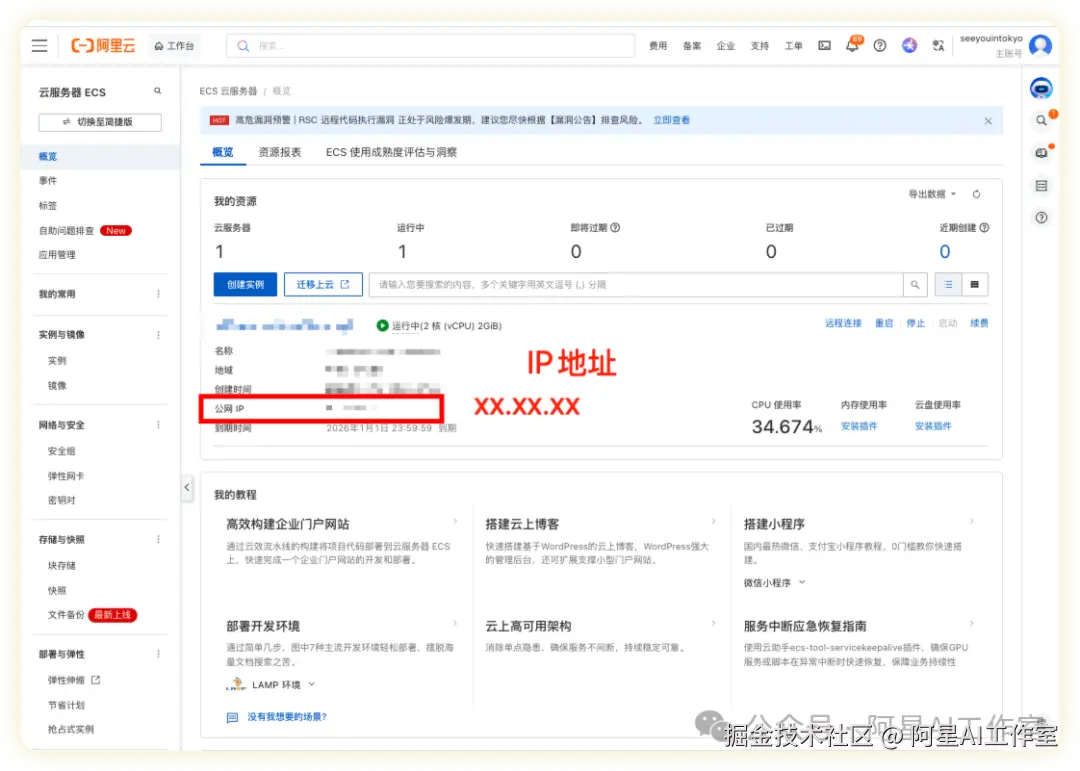This screenshot has height=771, width=1080.
Task: Open the 导出数据 dropdown
Action: (932, 194)
